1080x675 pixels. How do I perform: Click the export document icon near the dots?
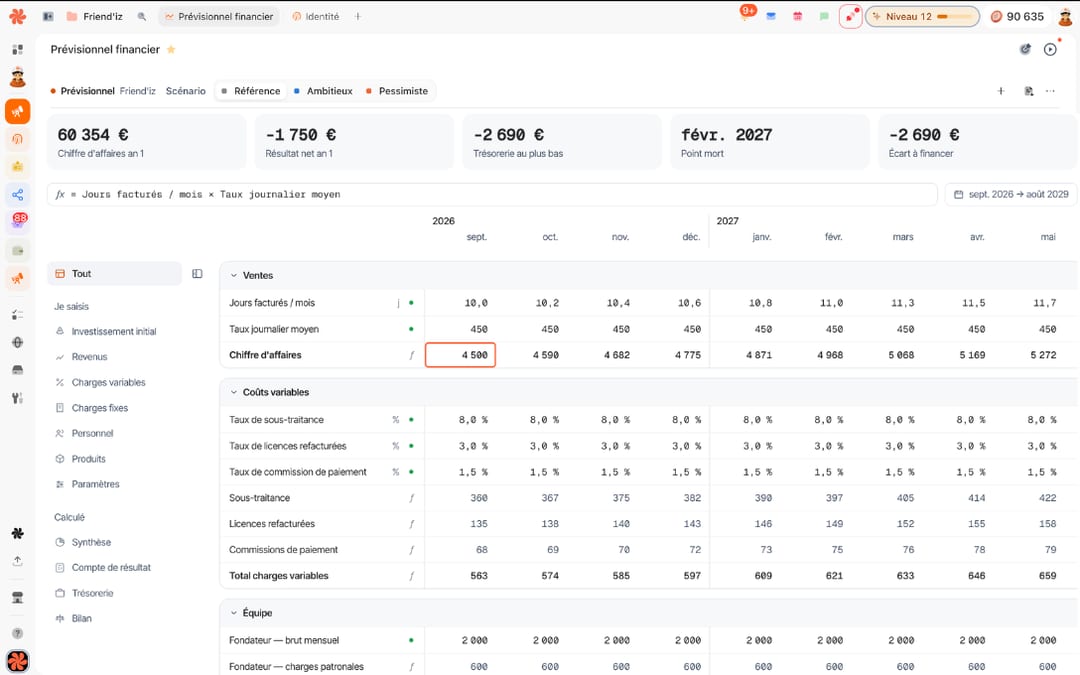pos(1028,91)
